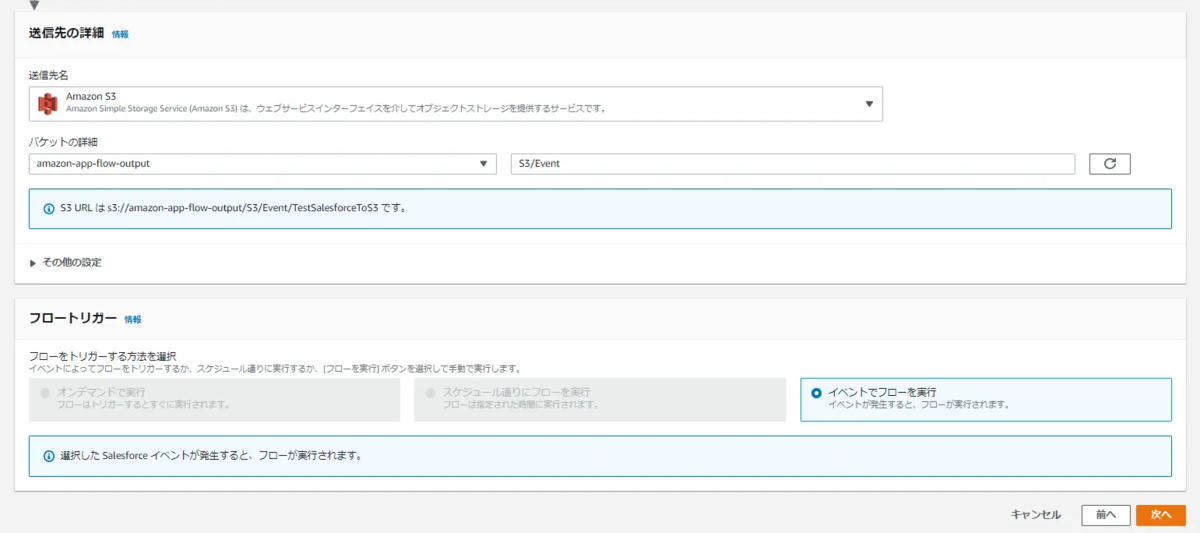Select イベントでフローを実行 radio option
The width and height of the screenshot is (1200, 533).
coord(985,399)
